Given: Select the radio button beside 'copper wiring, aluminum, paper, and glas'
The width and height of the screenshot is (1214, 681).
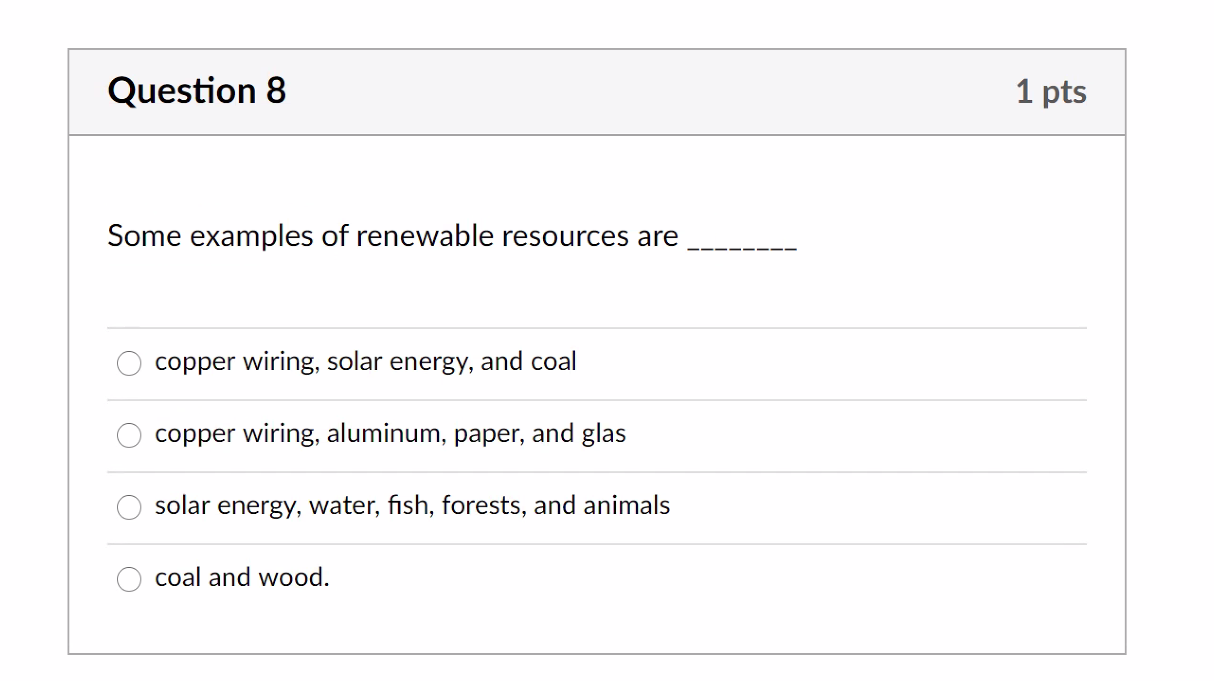Looking at the screenshot, I should click(129, 435).
